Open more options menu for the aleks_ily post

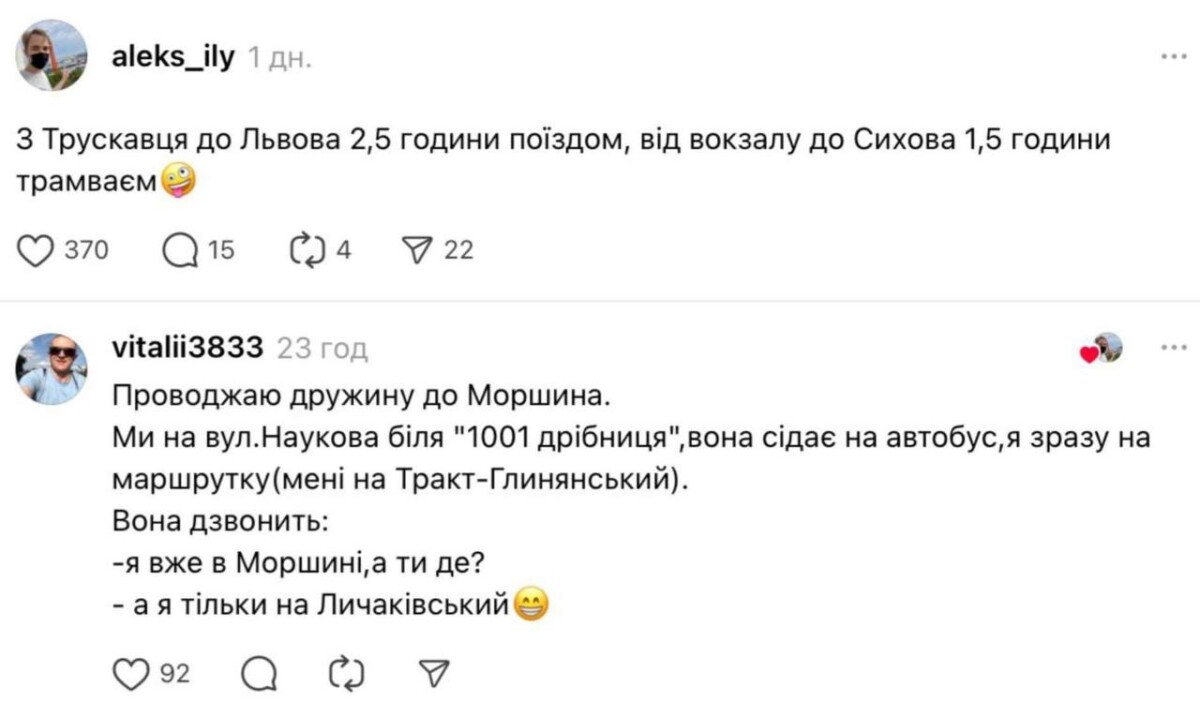coord(1172,57)
